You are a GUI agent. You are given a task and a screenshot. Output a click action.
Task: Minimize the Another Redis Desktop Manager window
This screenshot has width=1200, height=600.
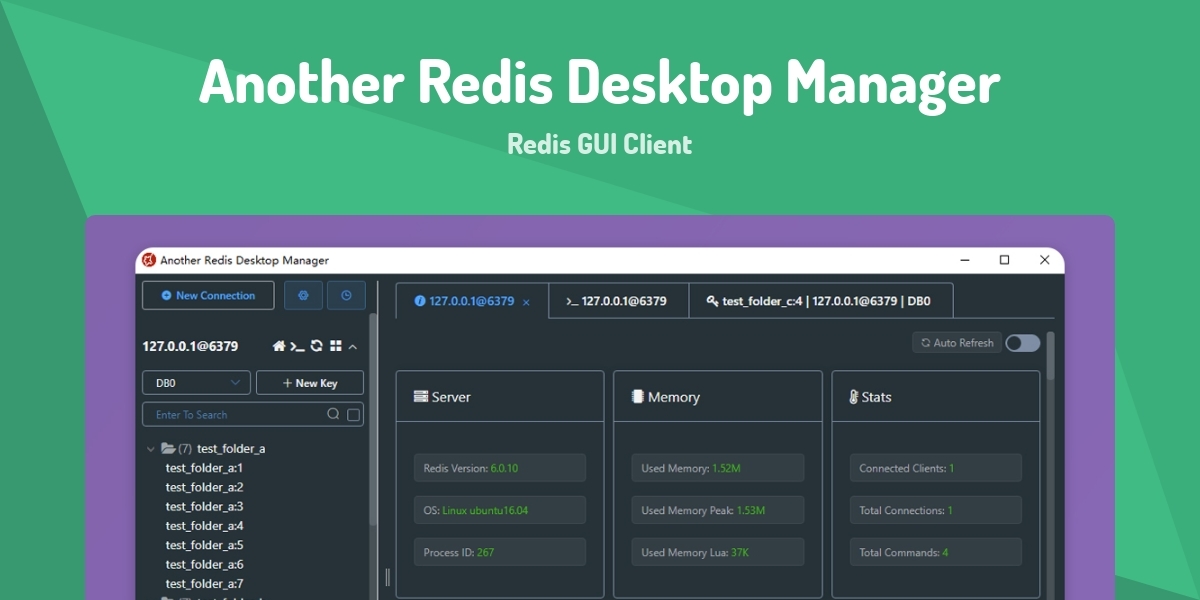(x=965, y=260)
